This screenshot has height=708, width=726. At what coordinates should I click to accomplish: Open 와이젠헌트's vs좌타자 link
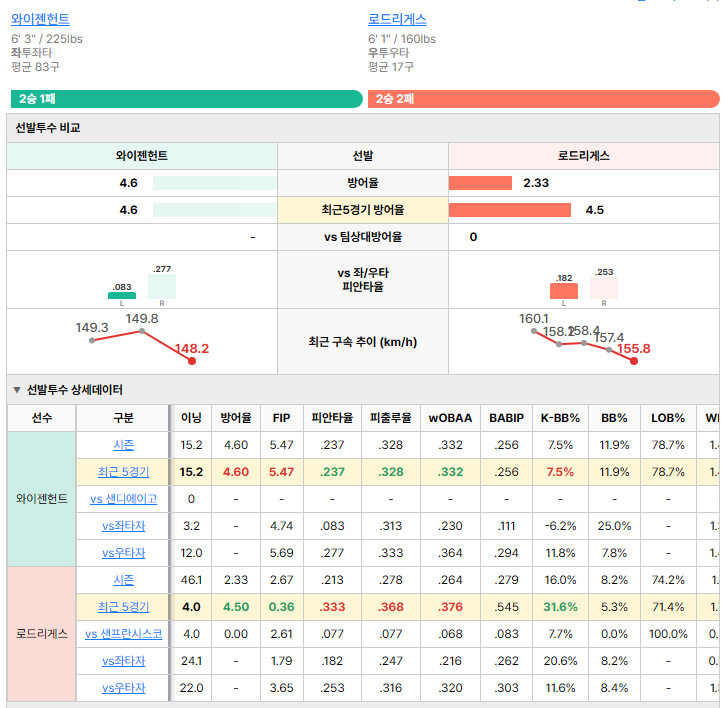pos(124,526)
